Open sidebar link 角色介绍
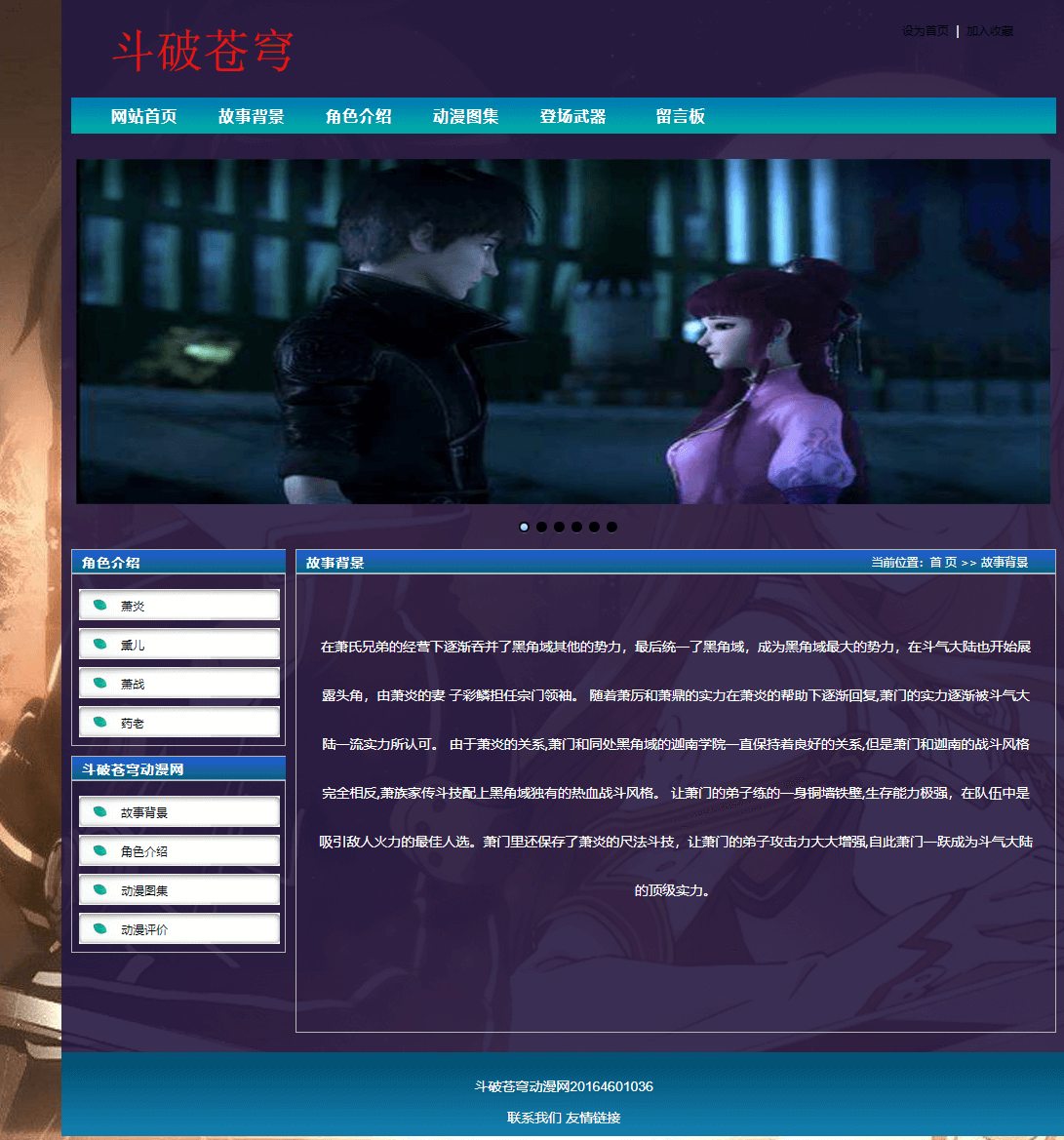Screen dimensions: 1064x1140 pos(178,850)
